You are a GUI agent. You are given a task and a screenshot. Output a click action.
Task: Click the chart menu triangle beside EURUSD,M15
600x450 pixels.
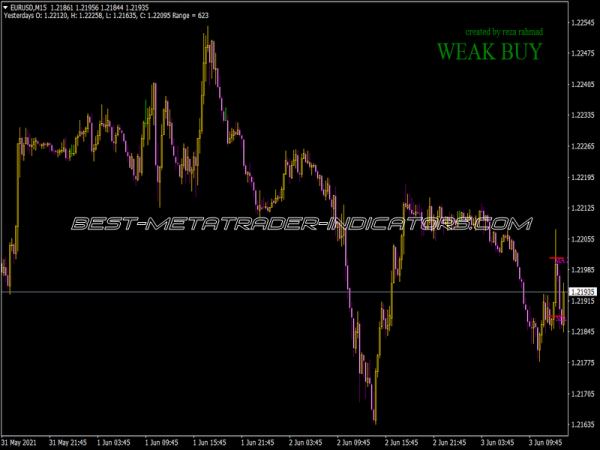pyautogui.click(x=6, y=7)
